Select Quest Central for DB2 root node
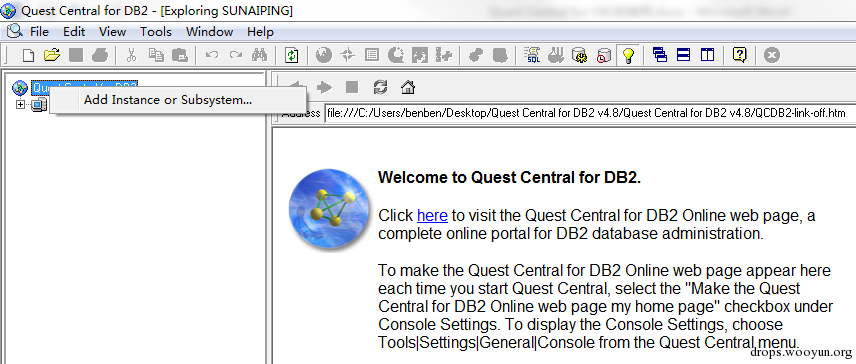Image resolution: width=856 pixels, height=364 pixels. [x=85, y=86]
